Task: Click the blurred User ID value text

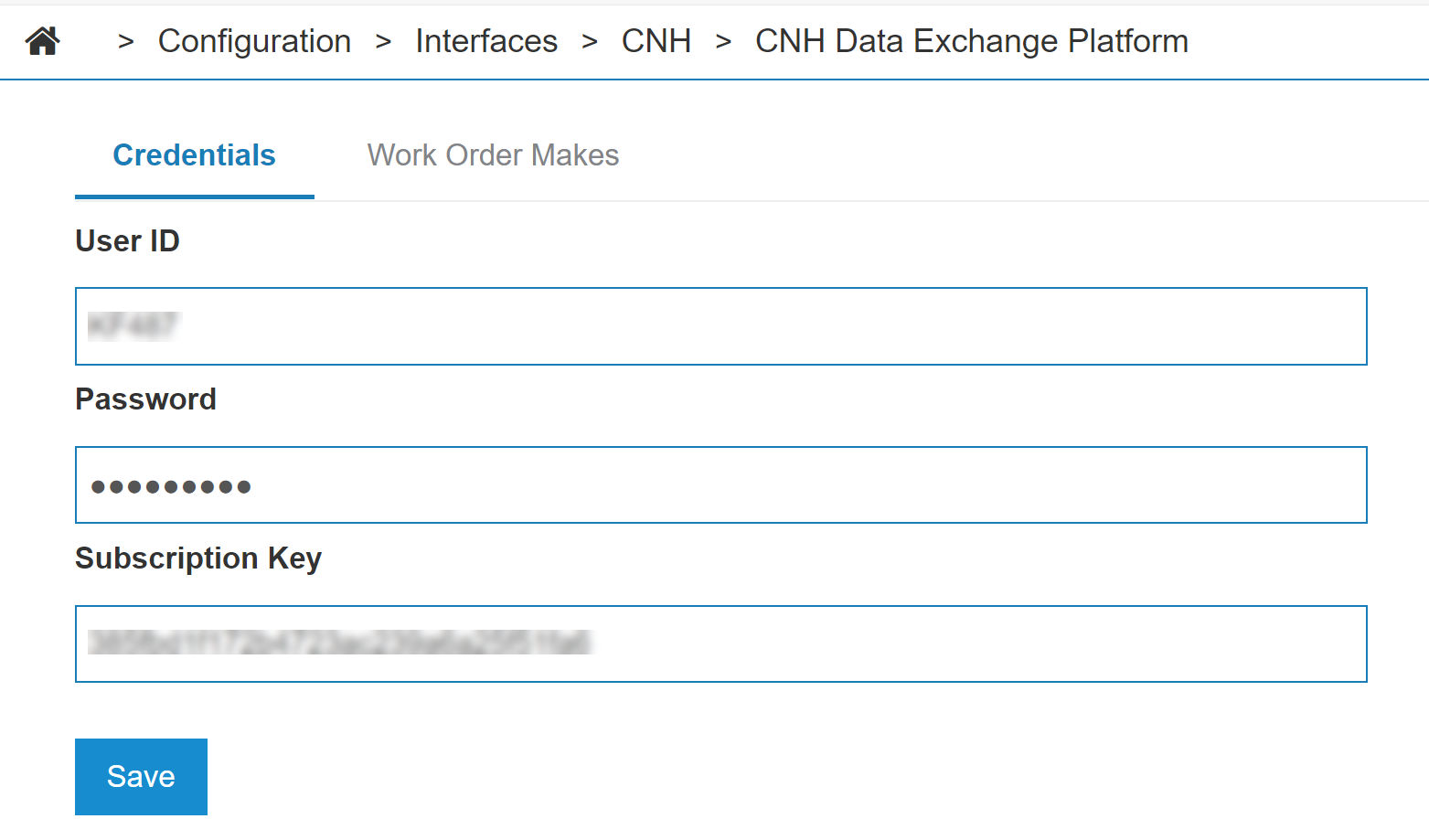Action: pyautogui.click(x=133, y=326)
